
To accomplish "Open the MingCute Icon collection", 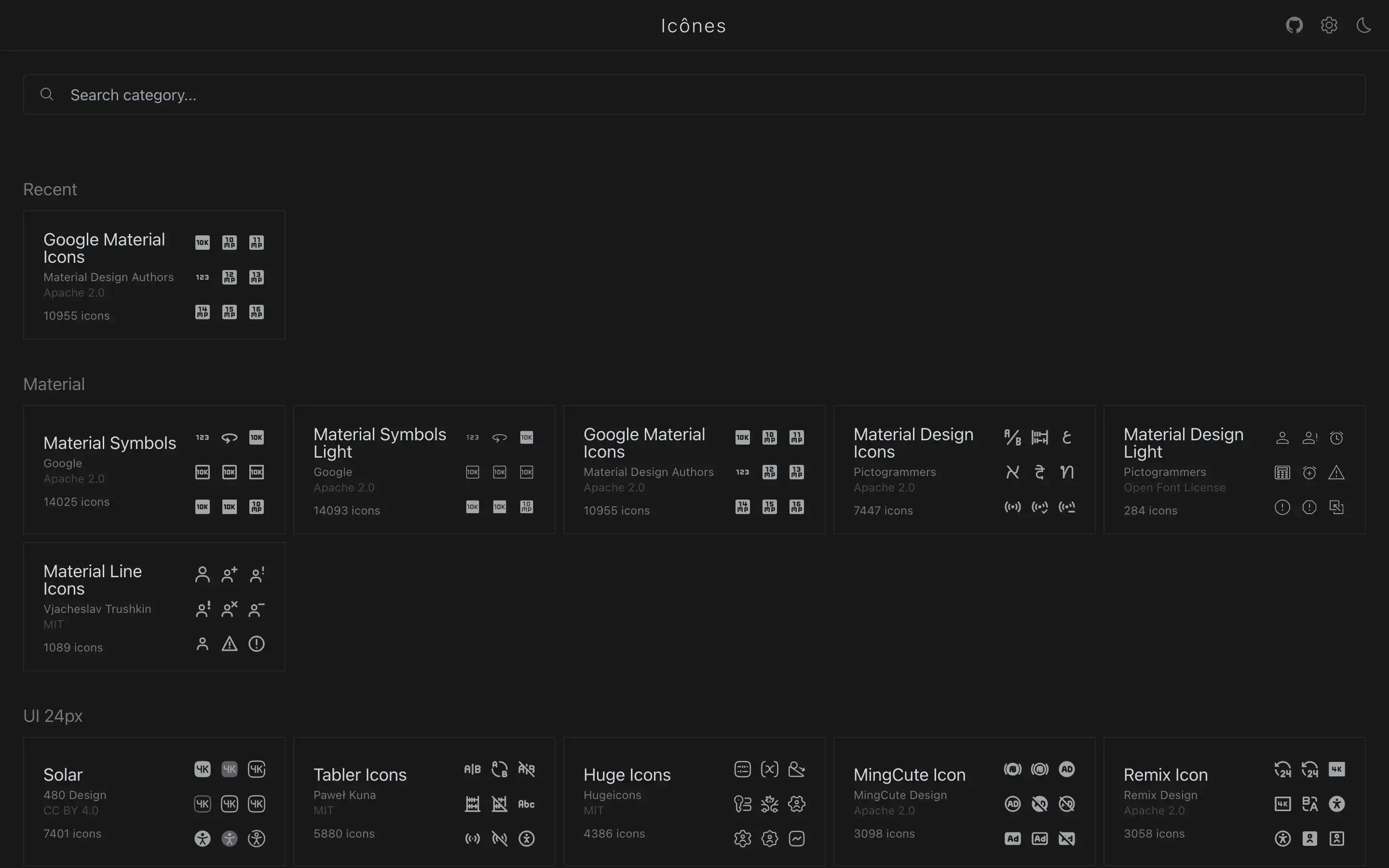I will click(964, 802).
